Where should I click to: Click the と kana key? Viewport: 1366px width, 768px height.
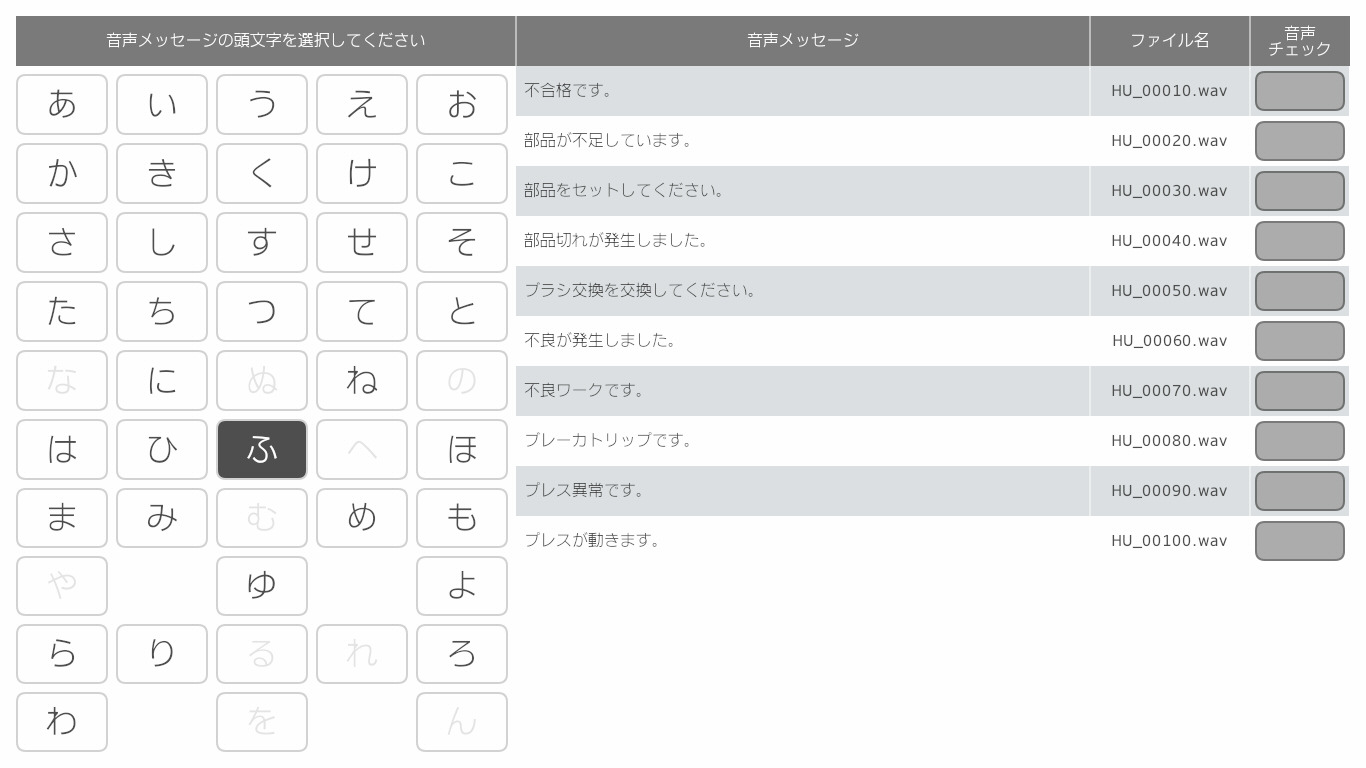(x=462, y=311)
